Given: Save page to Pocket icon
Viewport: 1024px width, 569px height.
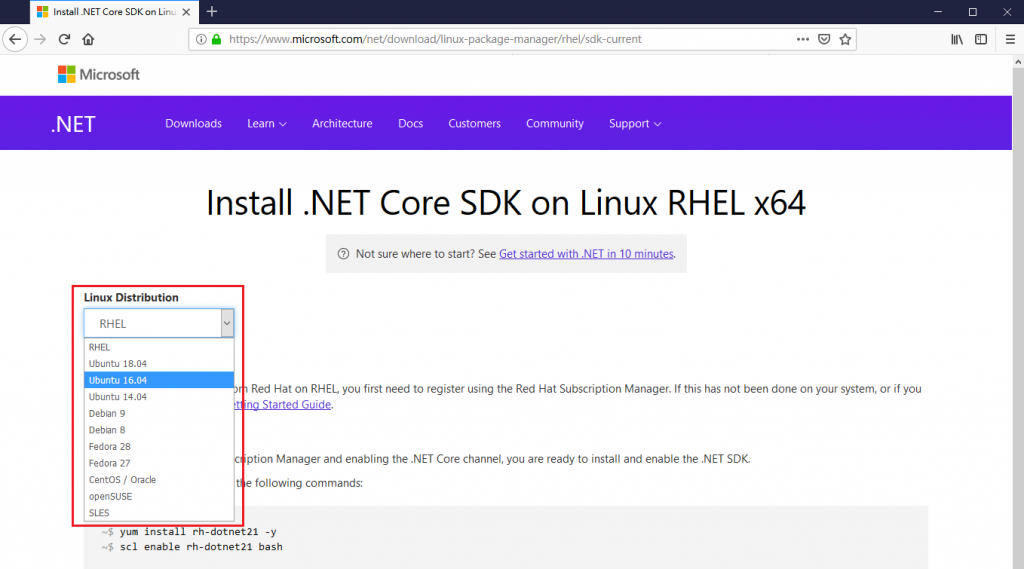Looking at the screenshot, I should (824, 39).
